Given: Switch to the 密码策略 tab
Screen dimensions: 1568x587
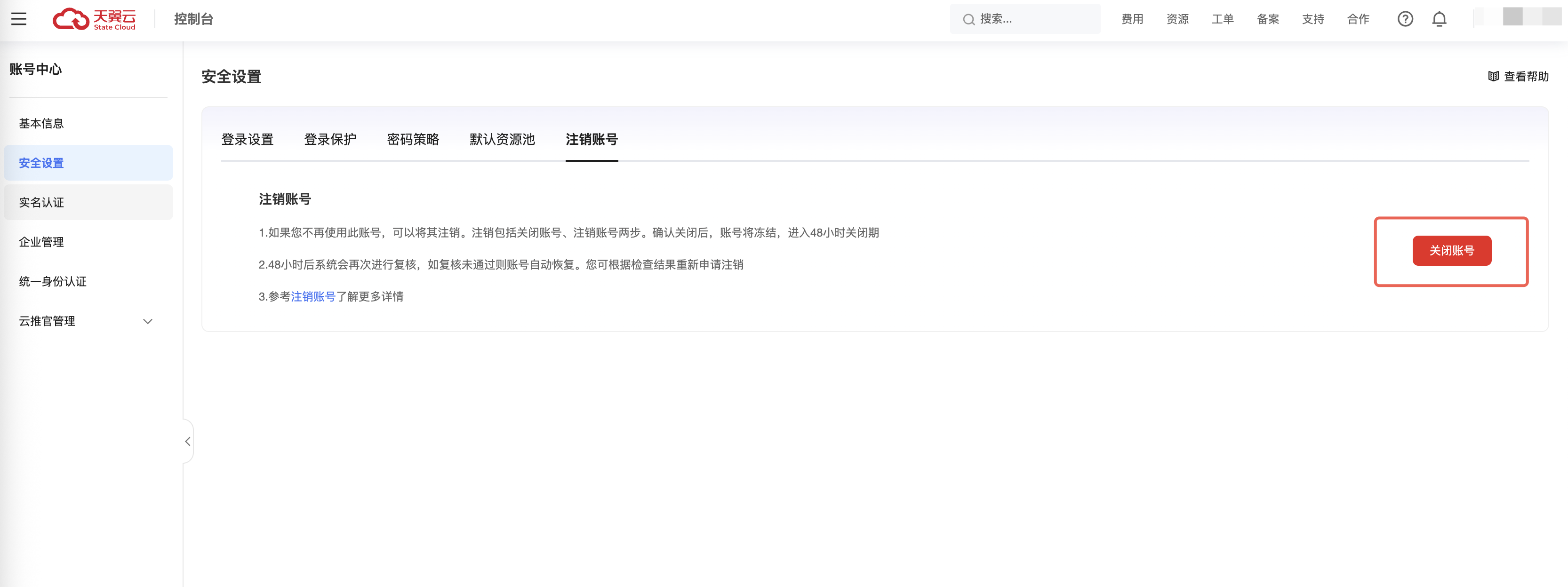Looking at the screenshot, I should point(413,139).
